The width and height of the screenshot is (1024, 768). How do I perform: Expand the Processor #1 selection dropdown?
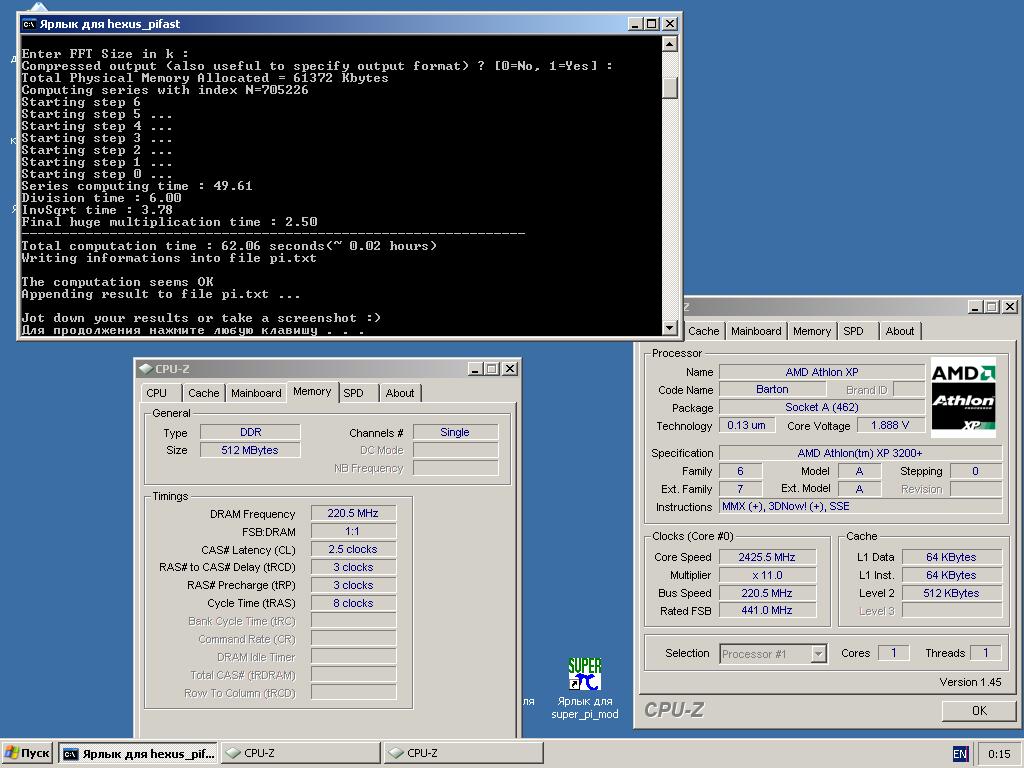pos(818,654)
